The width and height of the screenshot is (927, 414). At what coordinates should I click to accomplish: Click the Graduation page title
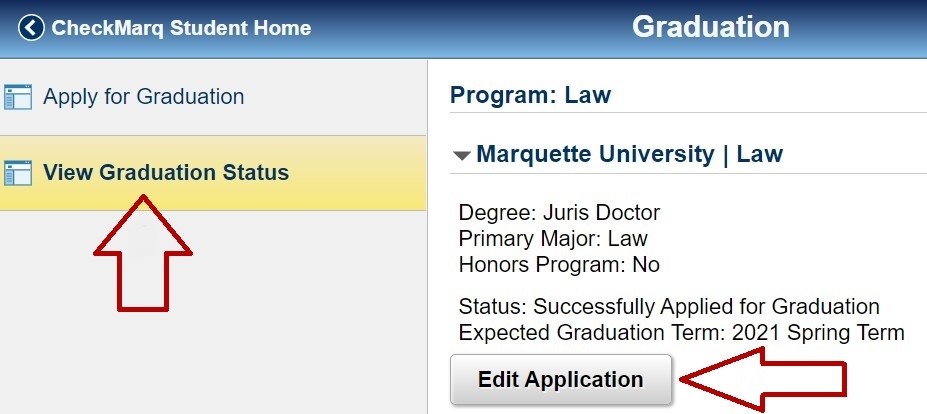click(x=710, y=27)
